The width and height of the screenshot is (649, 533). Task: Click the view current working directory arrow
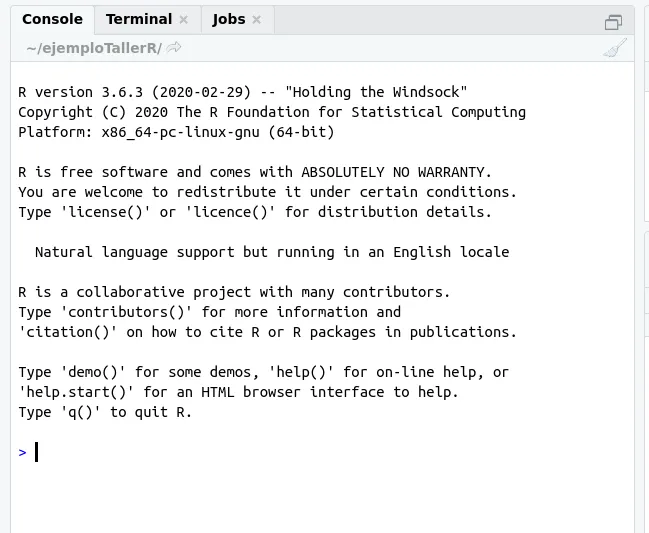coord(174,48)
